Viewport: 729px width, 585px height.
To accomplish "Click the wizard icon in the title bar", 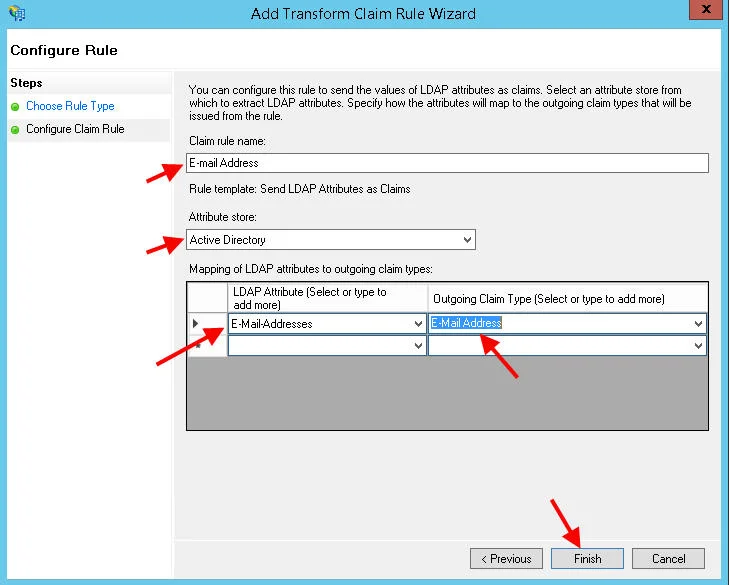I will pos(17,13).
